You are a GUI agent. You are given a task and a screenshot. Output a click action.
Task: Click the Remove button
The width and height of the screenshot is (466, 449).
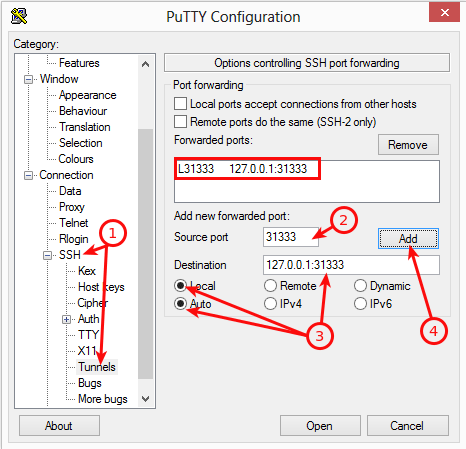click(408, 145)
